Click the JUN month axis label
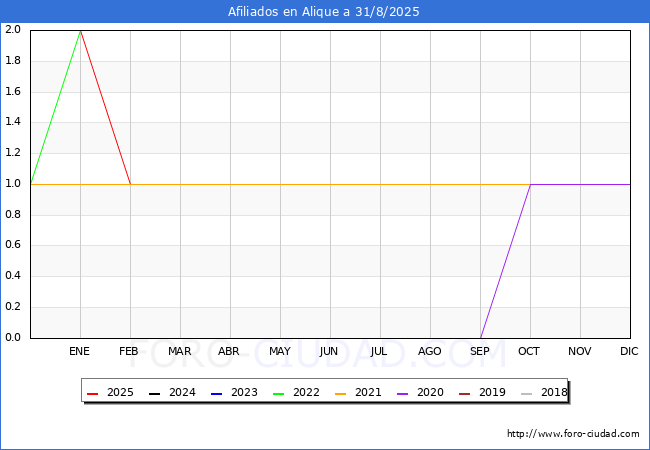 tap(329, 352)
